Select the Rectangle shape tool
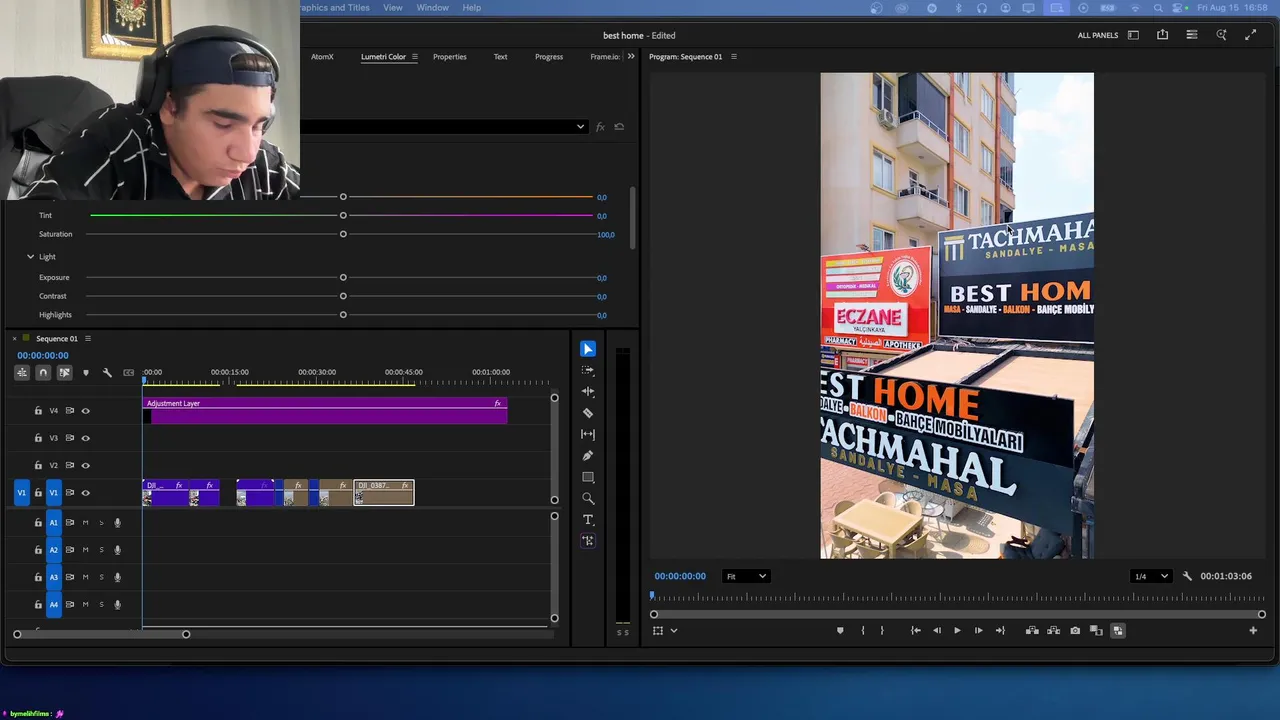Viewport: 1280px width, 720px height. click(588, 477)
